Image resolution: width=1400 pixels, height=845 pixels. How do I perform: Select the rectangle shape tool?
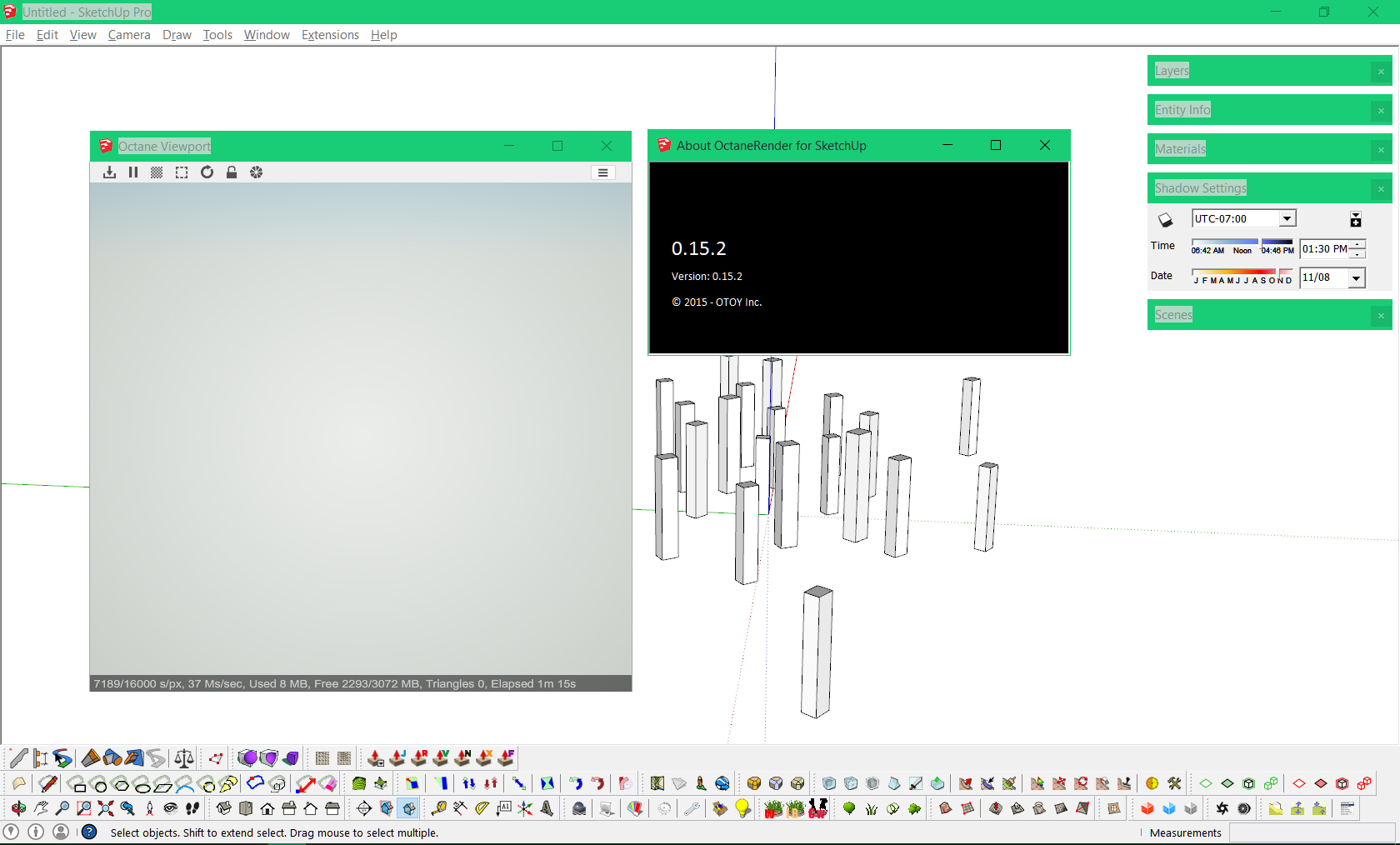pyautogui.click(x=78, y=784)
